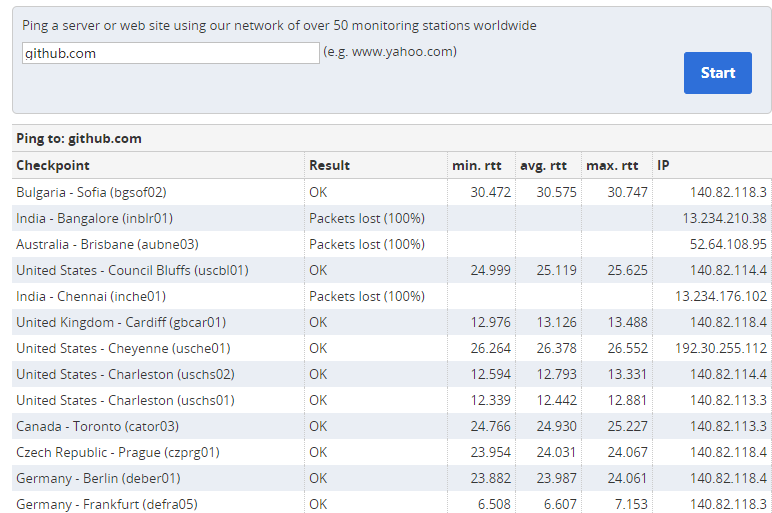Click the IP column header
This screenshot has width=772, height=513.
pyautogui.click(x=663, y=165)
